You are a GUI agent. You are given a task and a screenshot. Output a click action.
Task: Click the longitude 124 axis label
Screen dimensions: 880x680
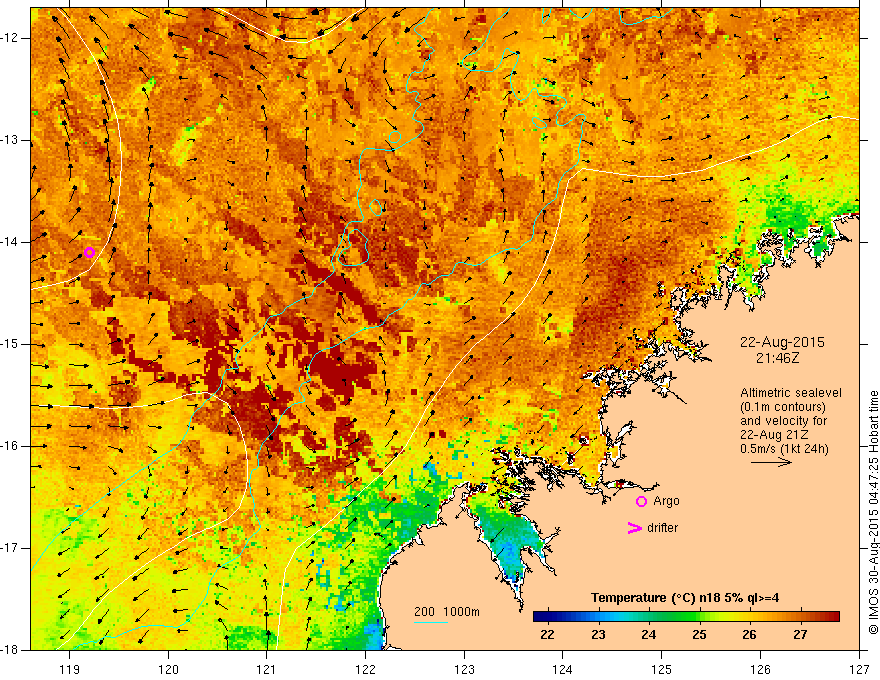(563, 669)
